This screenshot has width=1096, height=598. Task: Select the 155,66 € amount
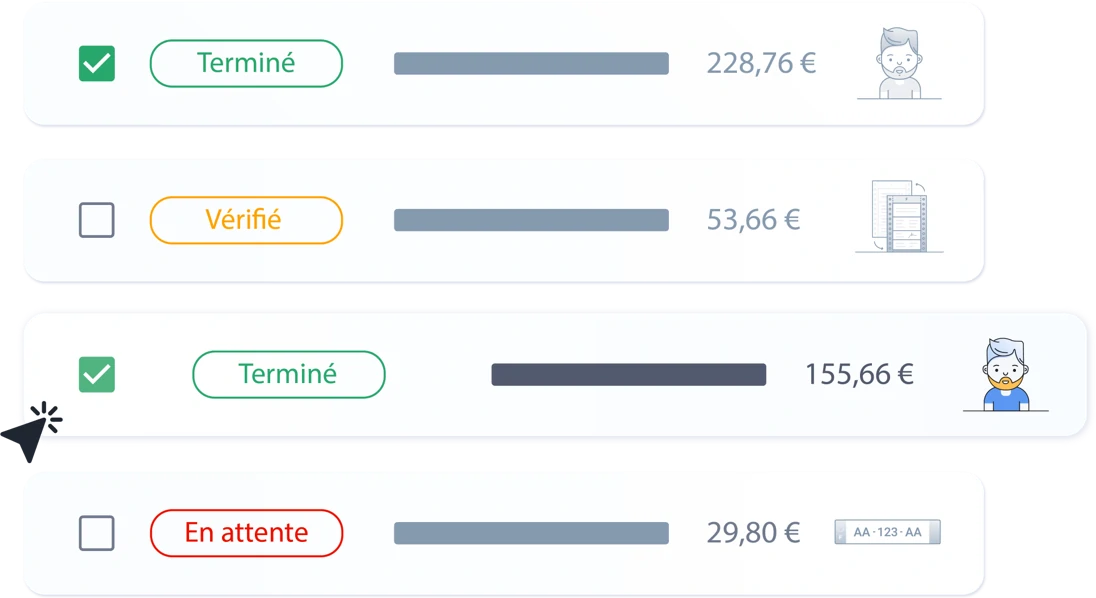859,374
